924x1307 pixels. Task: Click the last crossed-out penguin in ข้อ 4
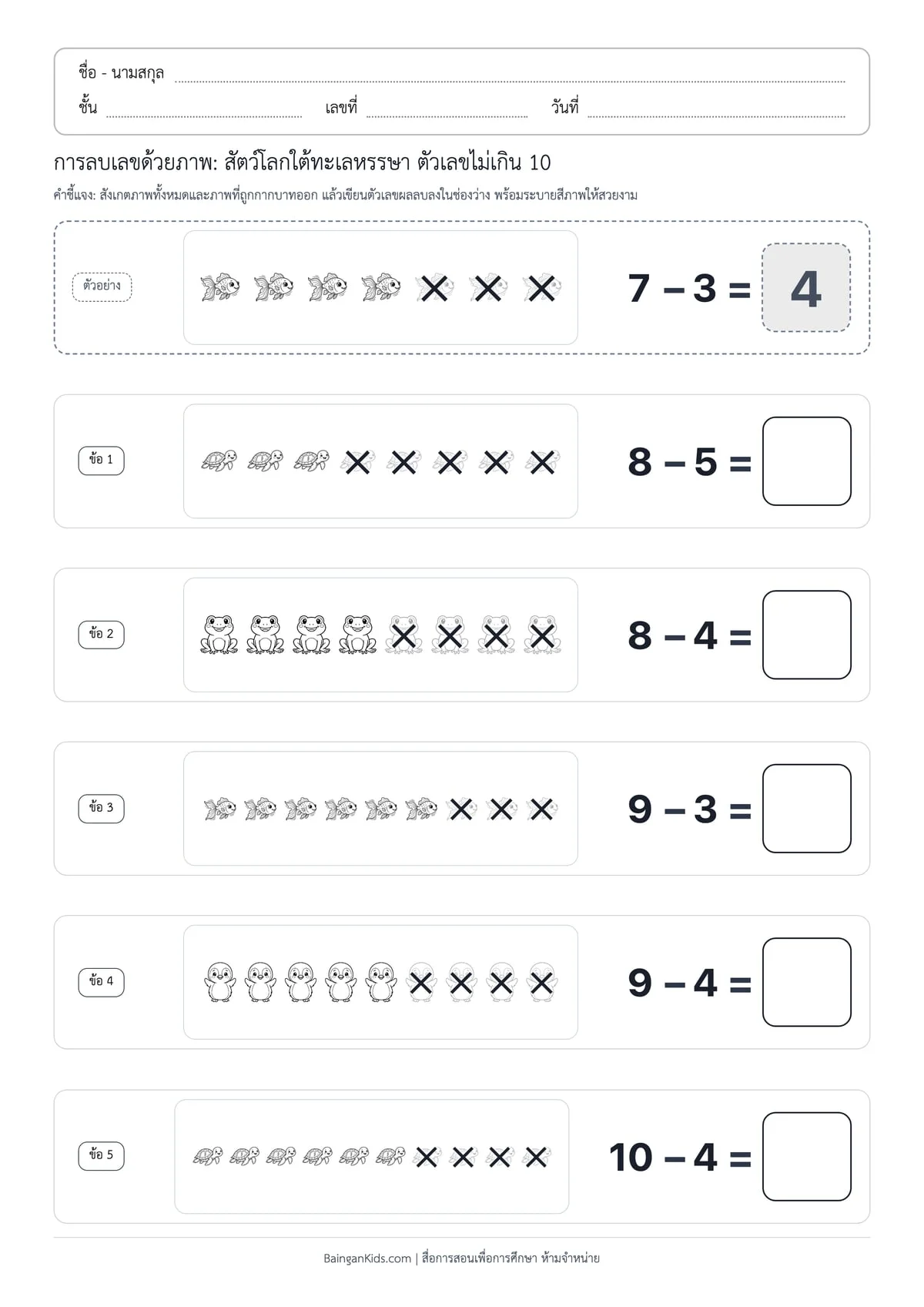click(542, 982)
